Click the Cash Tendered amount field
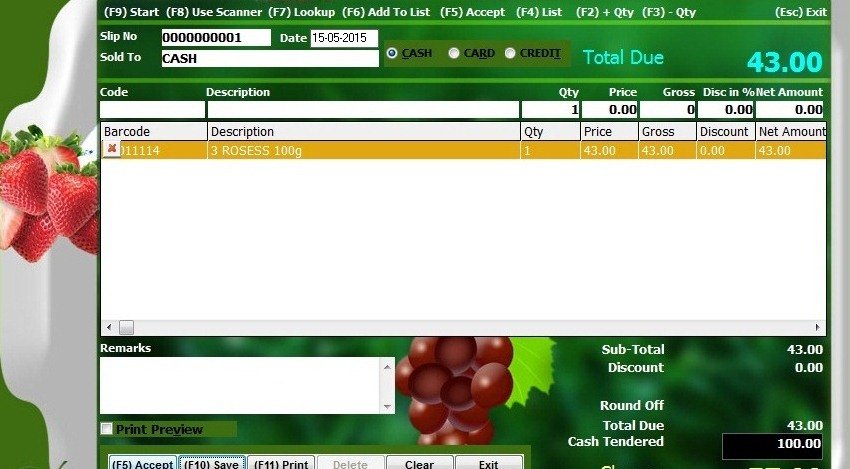This screenshot has width=850, height=469. pos(773,444)
